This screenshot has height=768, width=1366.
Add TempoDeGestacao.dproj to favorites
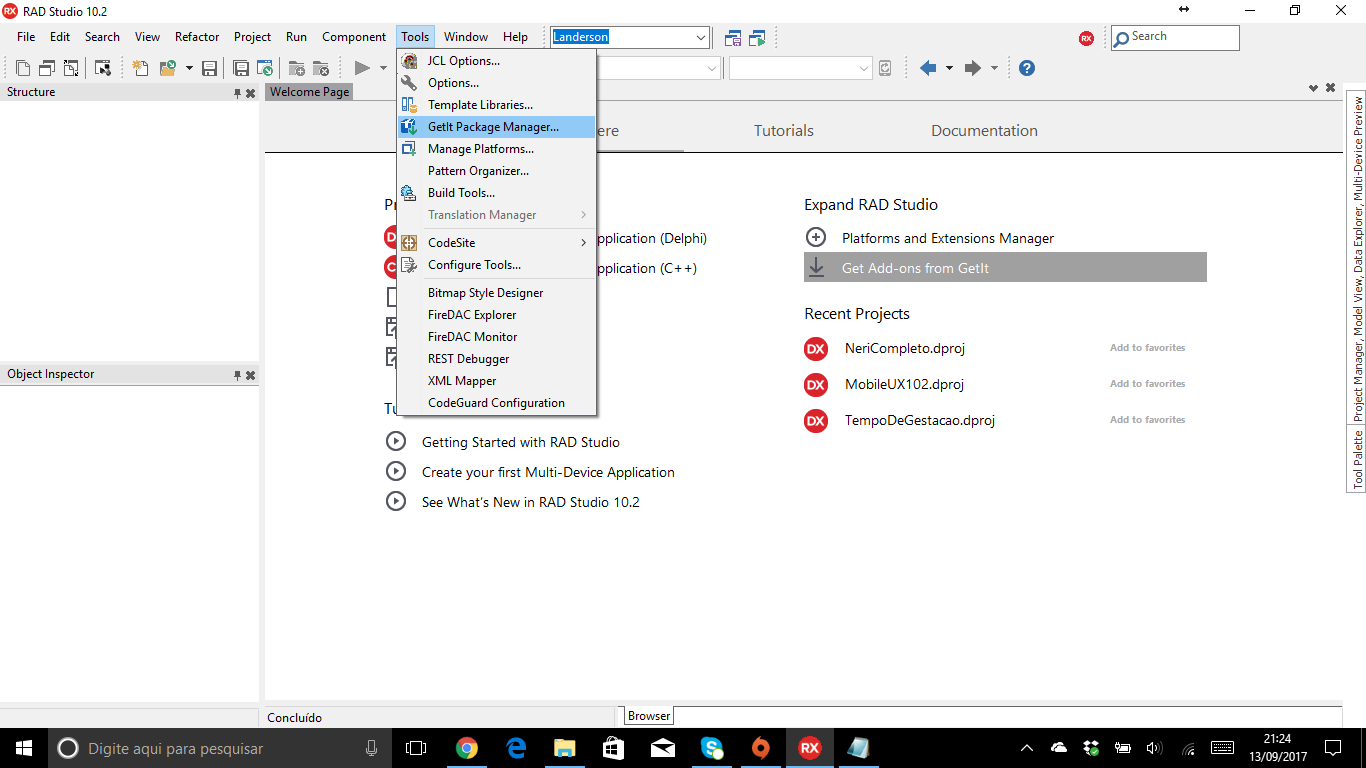point(1147,420)
